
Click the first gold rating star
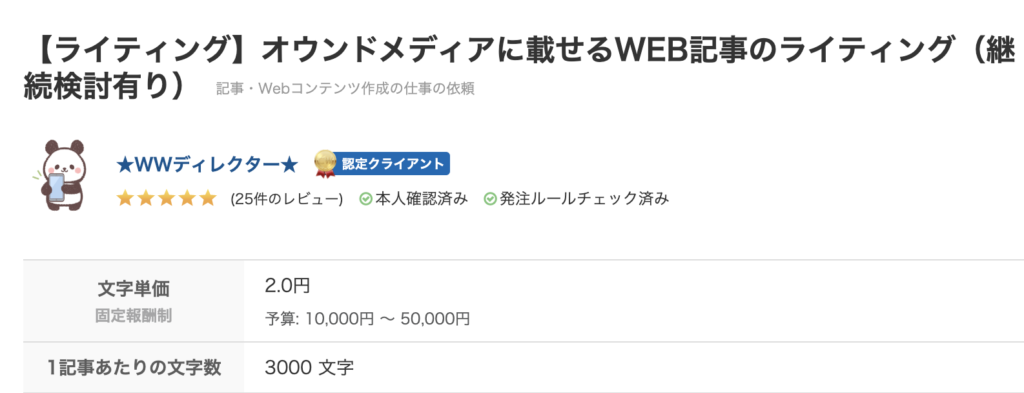point(125,198)
